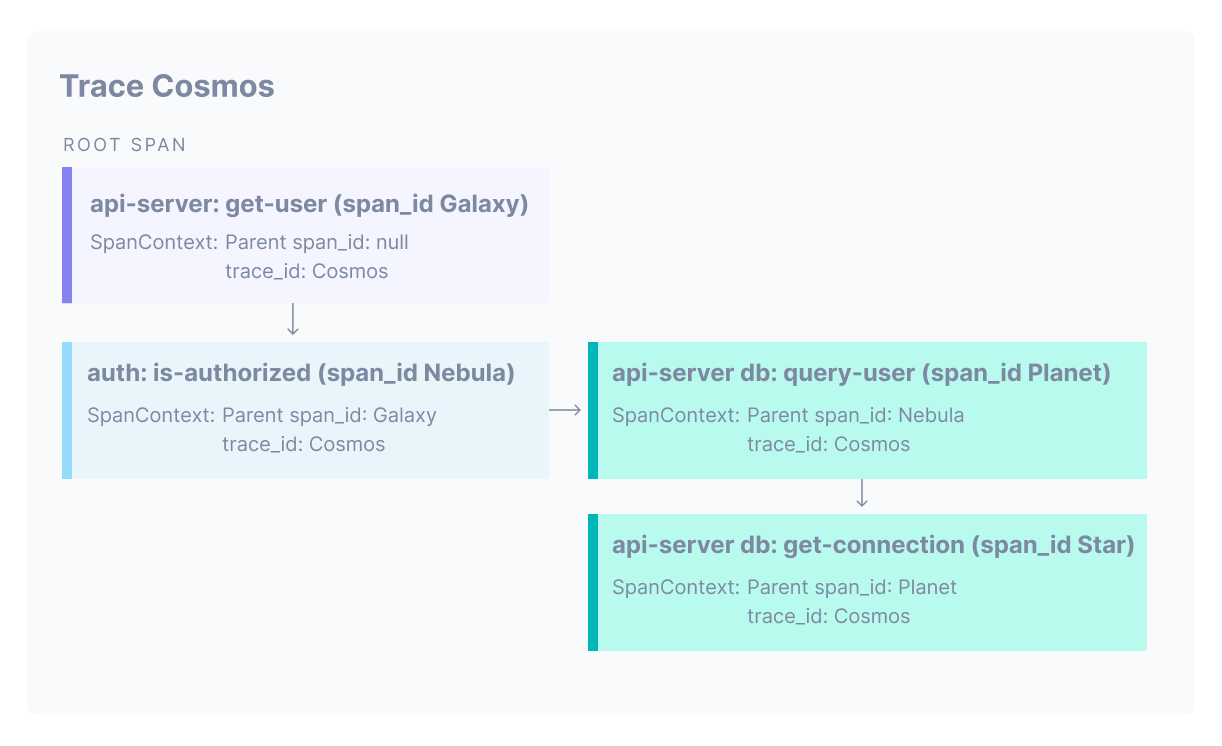Click the trace_id line in the get-user span

[x=306, y=271]
